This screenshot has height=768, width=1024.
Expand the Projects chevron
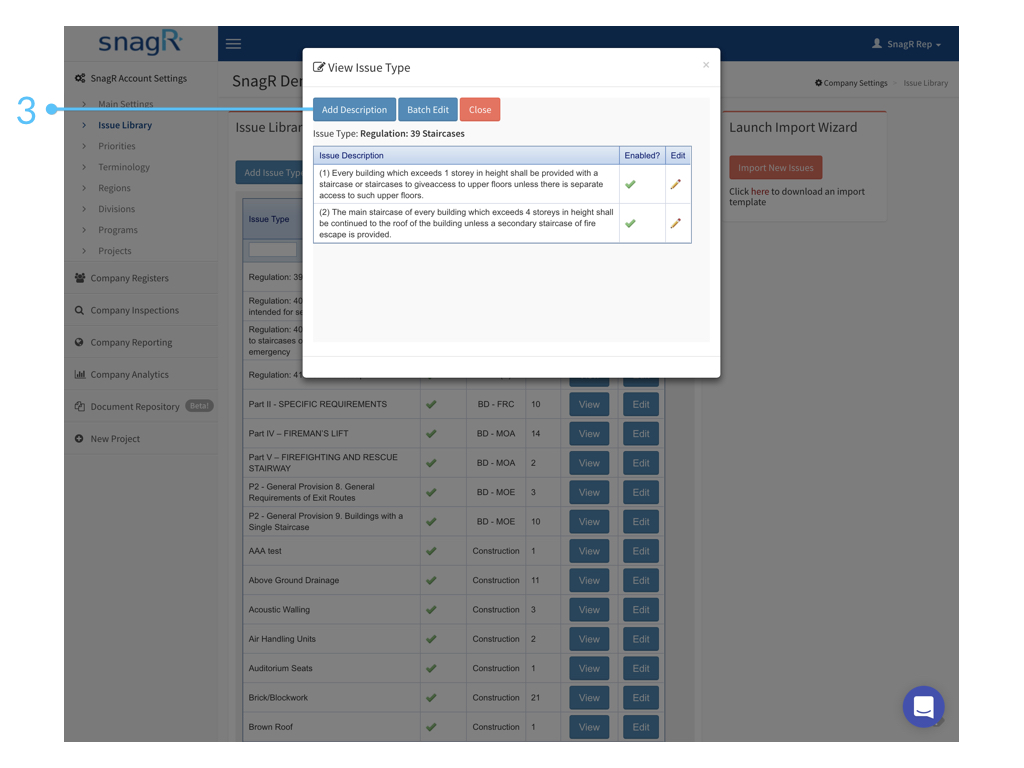pyautogui.click(x=84, y=251)
